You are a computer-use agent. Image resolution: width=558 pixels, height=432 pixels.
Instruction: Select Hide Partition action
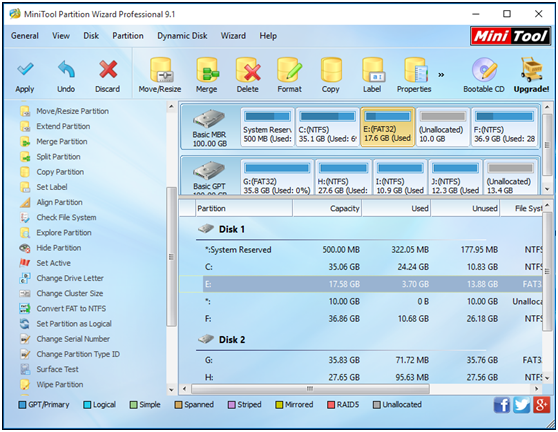pyautogui.click(x=51, y=248)
